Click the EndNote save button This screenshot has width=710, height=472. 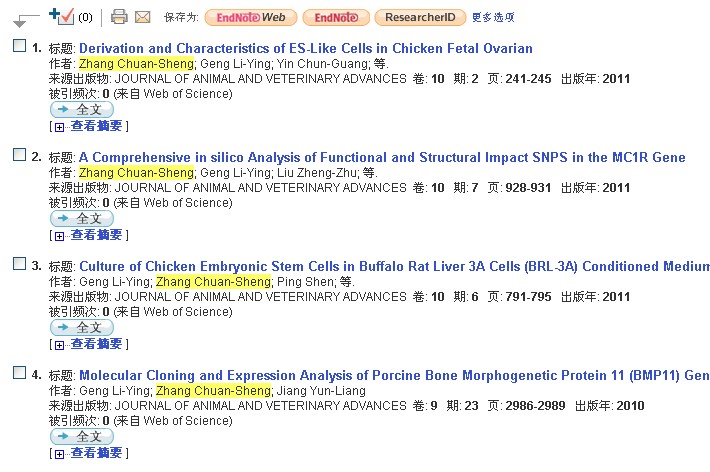click(x=336, y=17)
